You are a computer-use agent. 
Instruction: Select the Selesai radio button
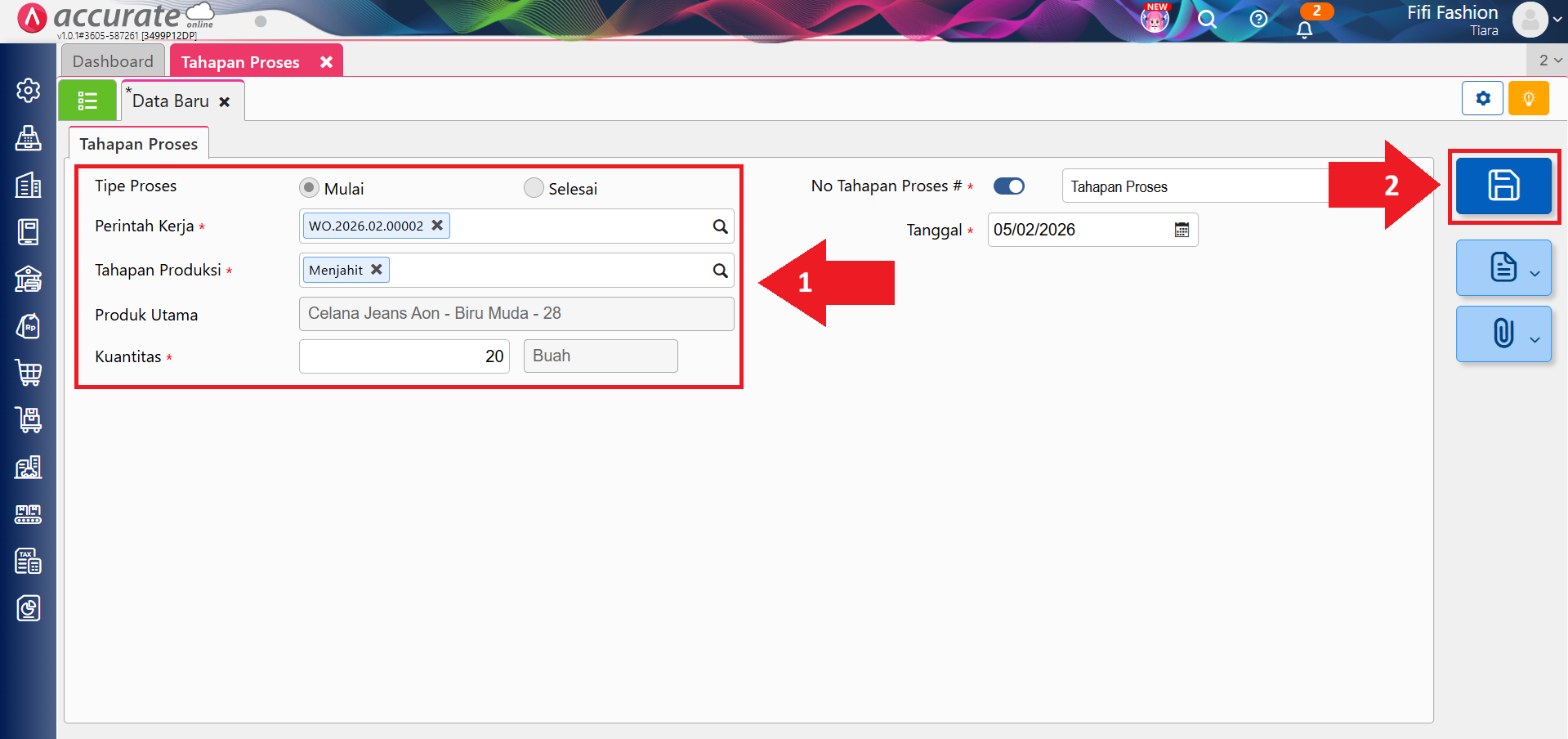coord(534,188)
